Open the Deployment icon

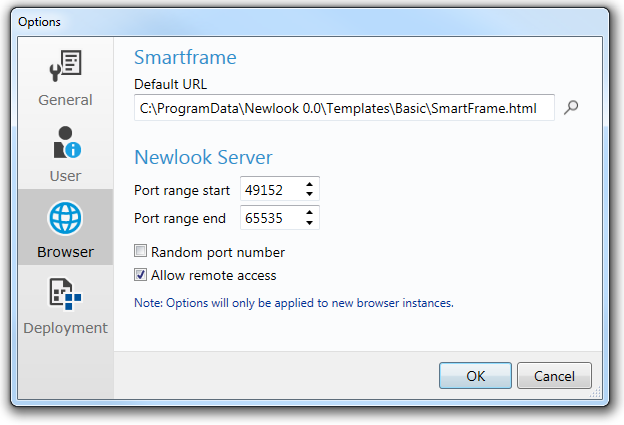coord(65,294)
